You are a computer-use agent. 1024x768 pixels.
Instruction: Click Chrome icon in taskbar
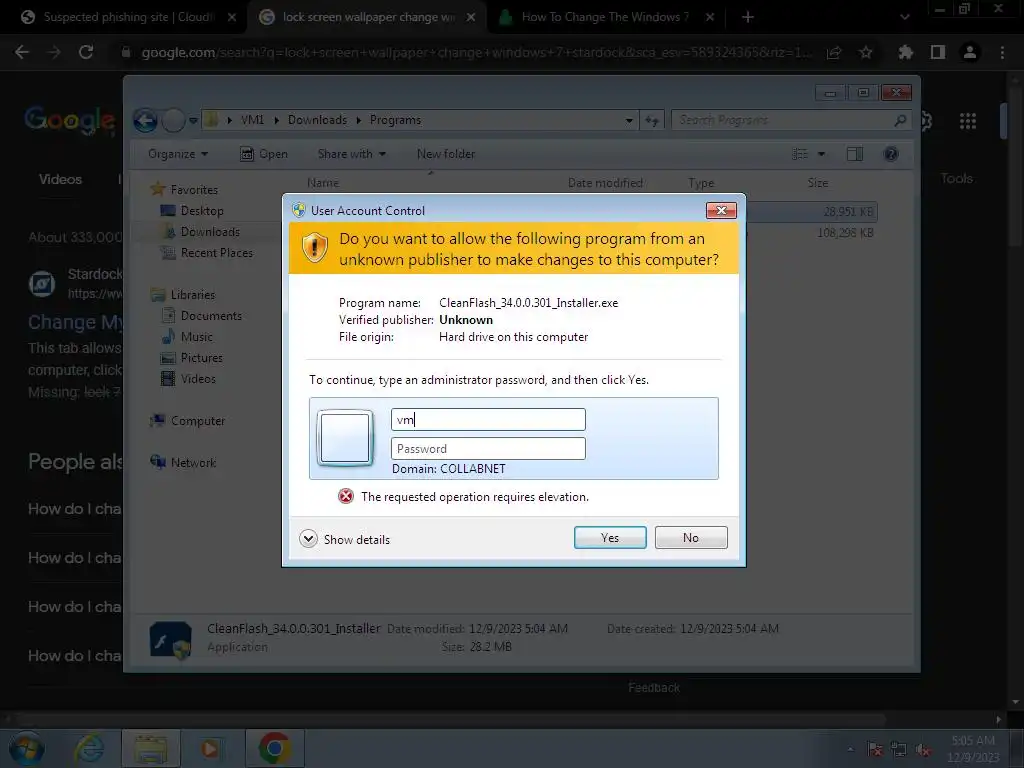coord(275,748)
